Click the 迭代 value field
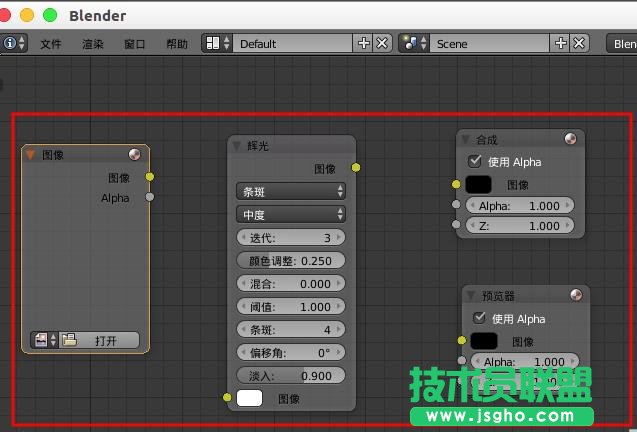The width and height of the screenshot is (637, 432). click(x=291, y=237)
